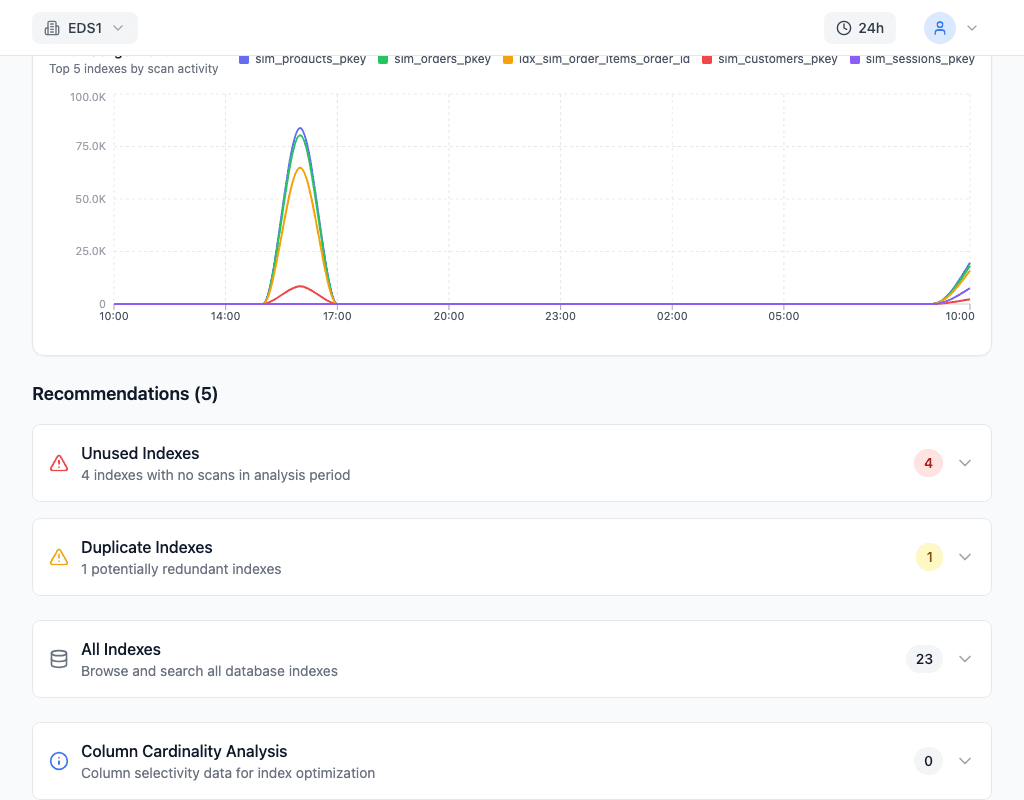The height and width of the screenshot is (800, 1024).
Task: Click the red warning icon for Unused Indexes
Action: point(59,463)
